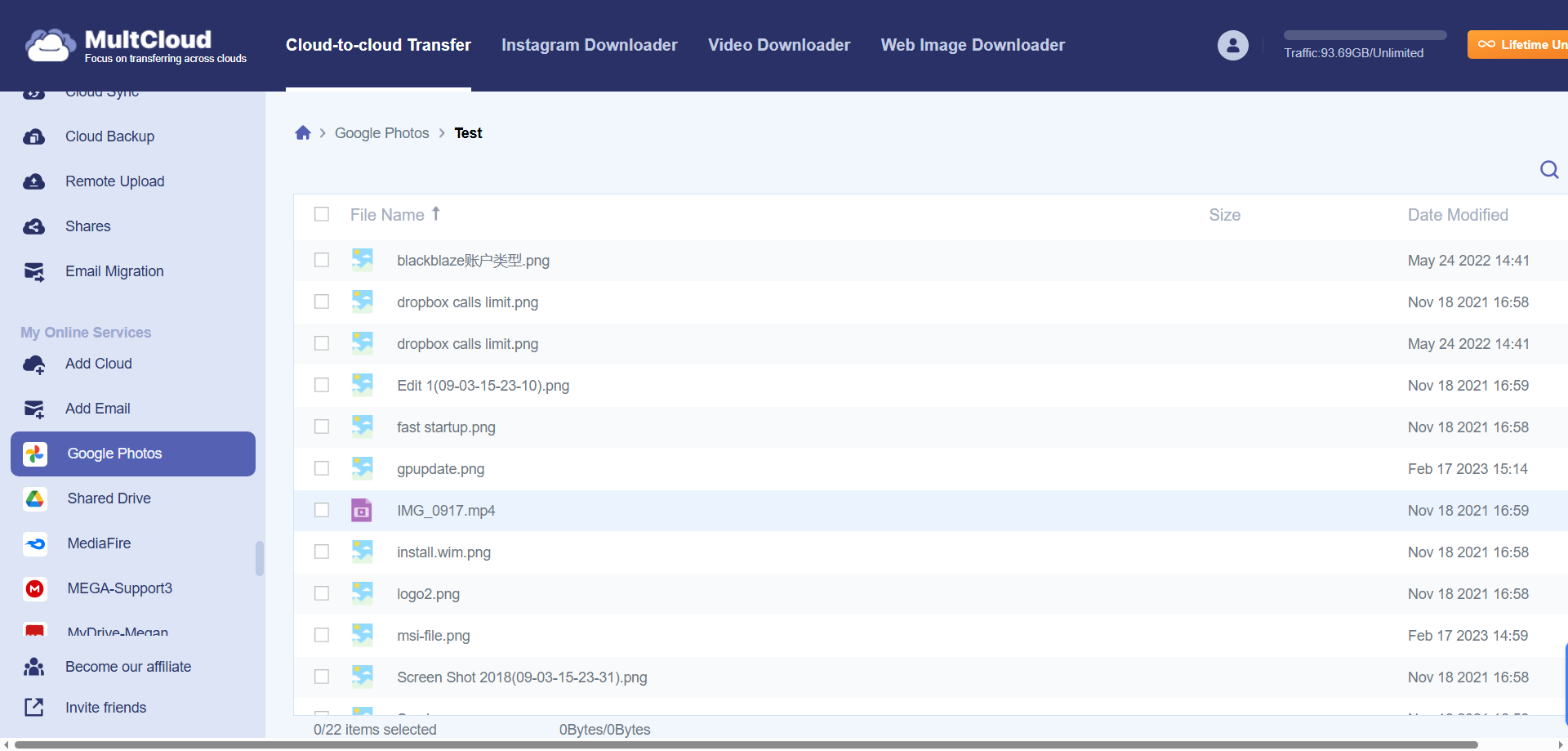Click the Size column header
The width and height of the screenshot is (1568, 751).
[x=1225, y=215]
